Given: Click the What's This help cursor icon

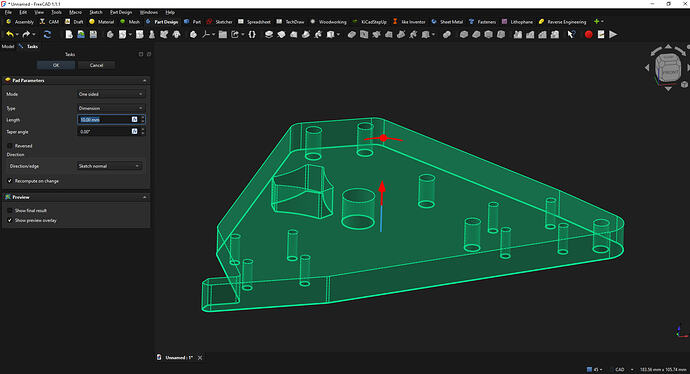Looking at the screenshot, I should click(572, 34).
